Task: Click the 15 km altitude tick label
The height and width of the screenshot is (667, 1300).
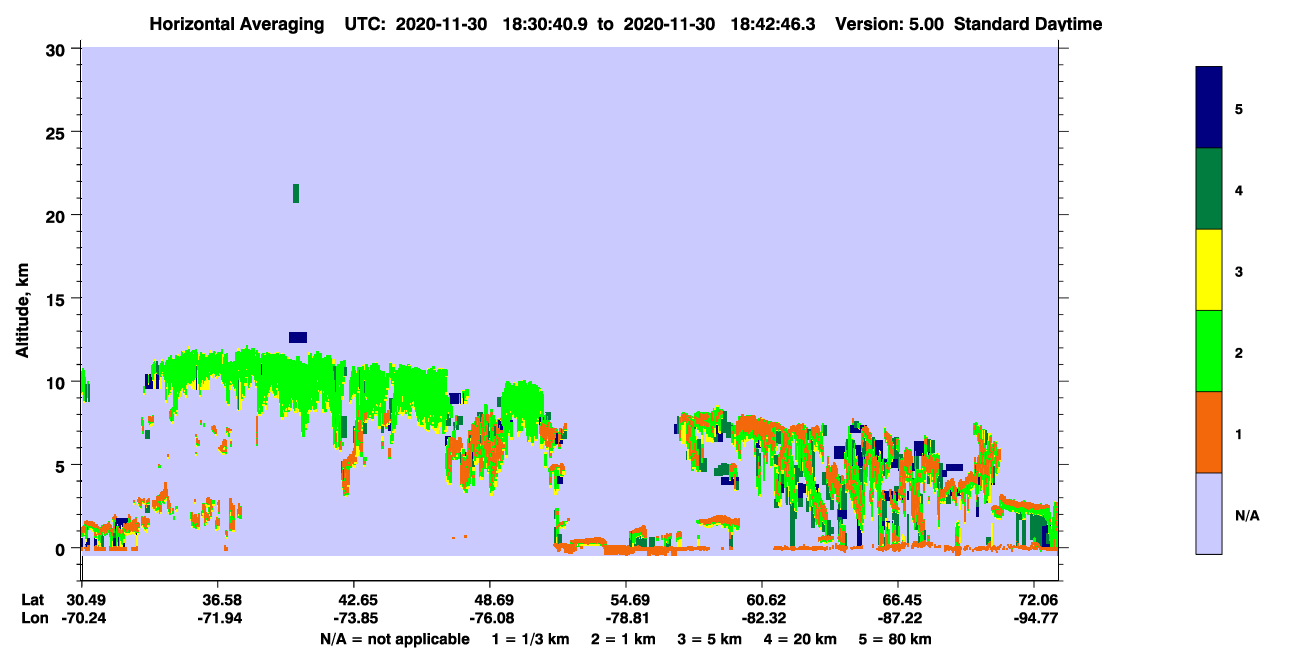Action: tap(57, 299)
